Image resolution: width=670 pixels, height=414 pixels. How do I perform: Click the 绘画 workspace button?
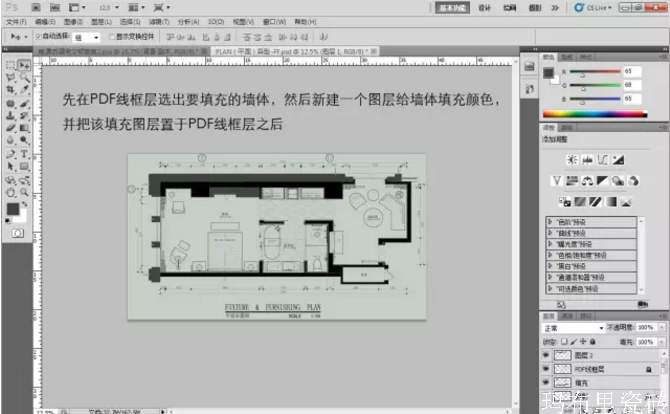coord(509,8)
